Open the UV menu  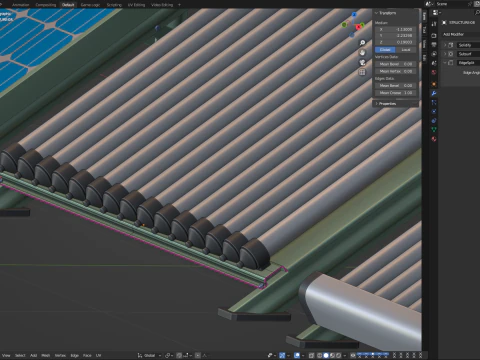tap(98, 355)
